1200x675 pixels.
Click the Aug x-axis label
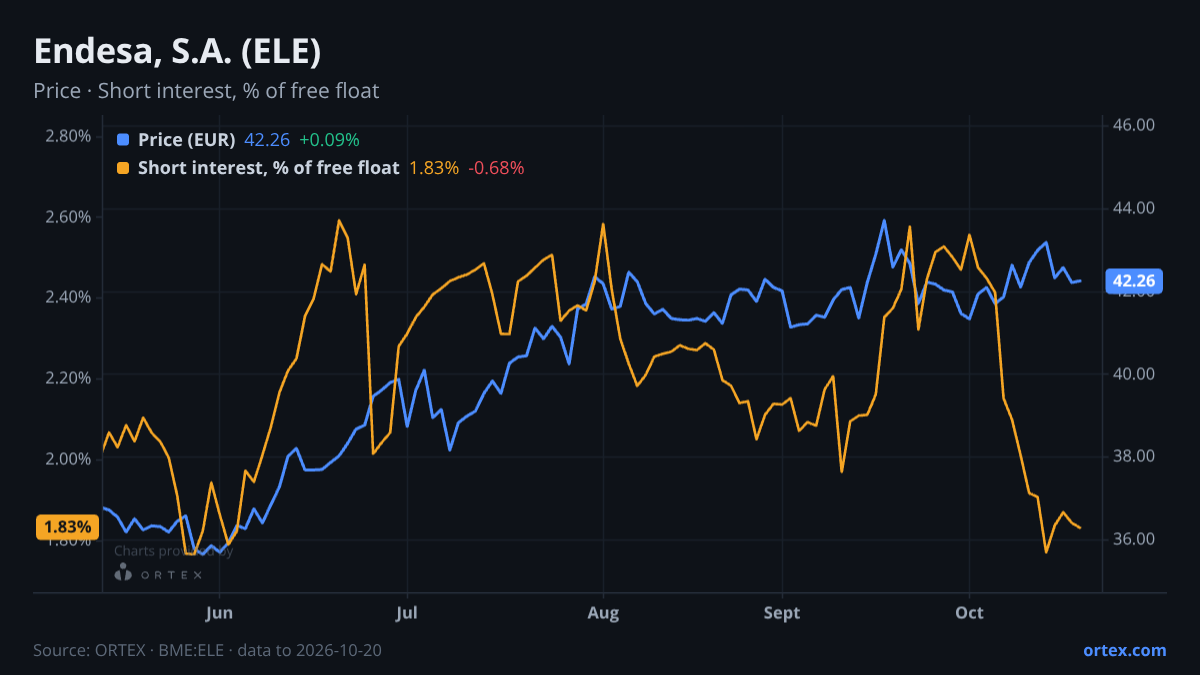pos(603,612)
